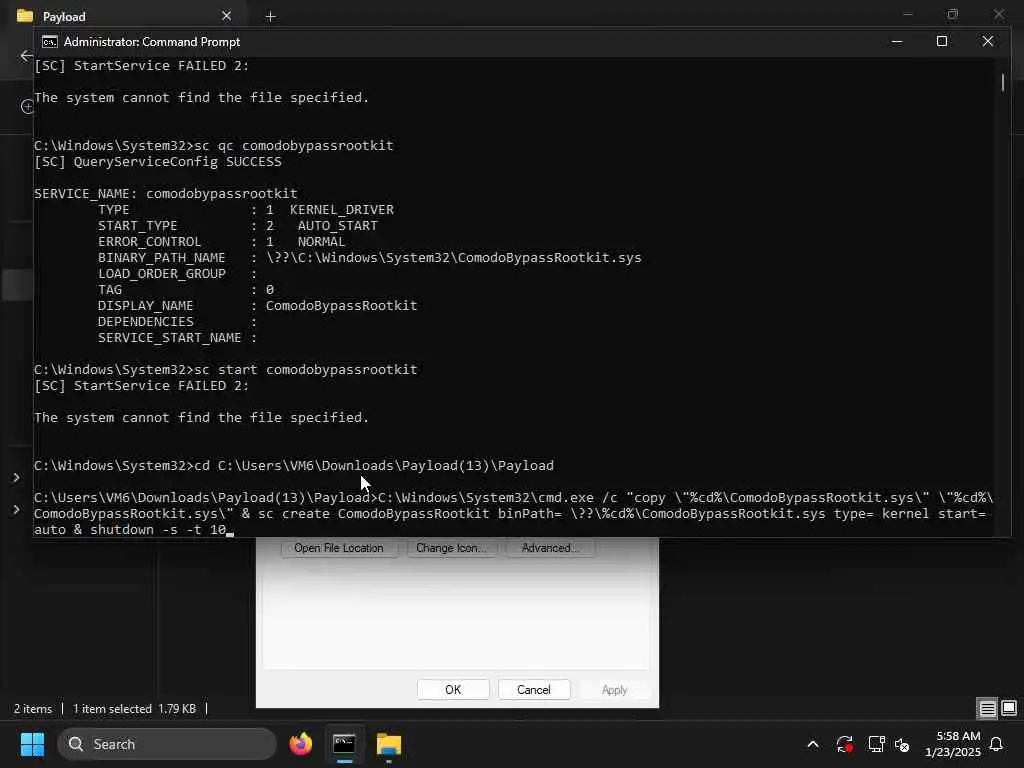Screen dimensions: 1024x768
Task: Click Cancel in the properties dialog
Action: [534, 690]
